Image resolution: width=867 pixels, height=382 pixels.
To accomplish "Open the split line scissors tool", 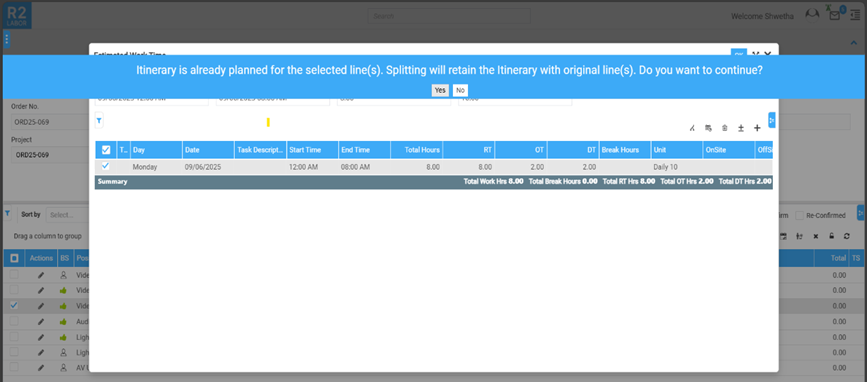I will click(x=692, y=128).
